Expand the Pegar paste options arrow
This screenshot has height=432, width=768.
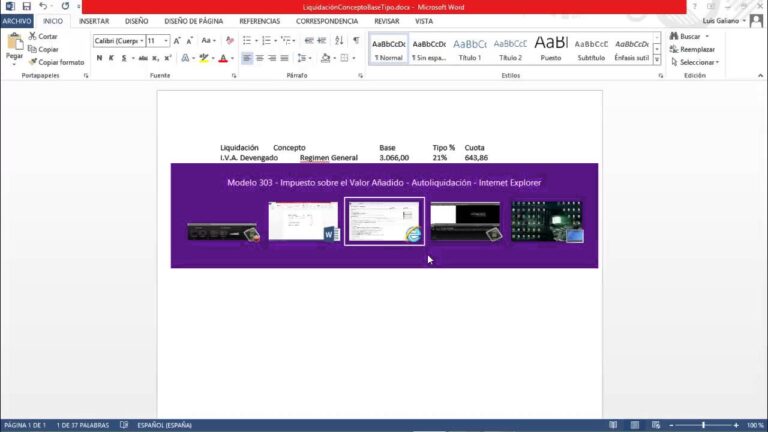pos(14,65)
